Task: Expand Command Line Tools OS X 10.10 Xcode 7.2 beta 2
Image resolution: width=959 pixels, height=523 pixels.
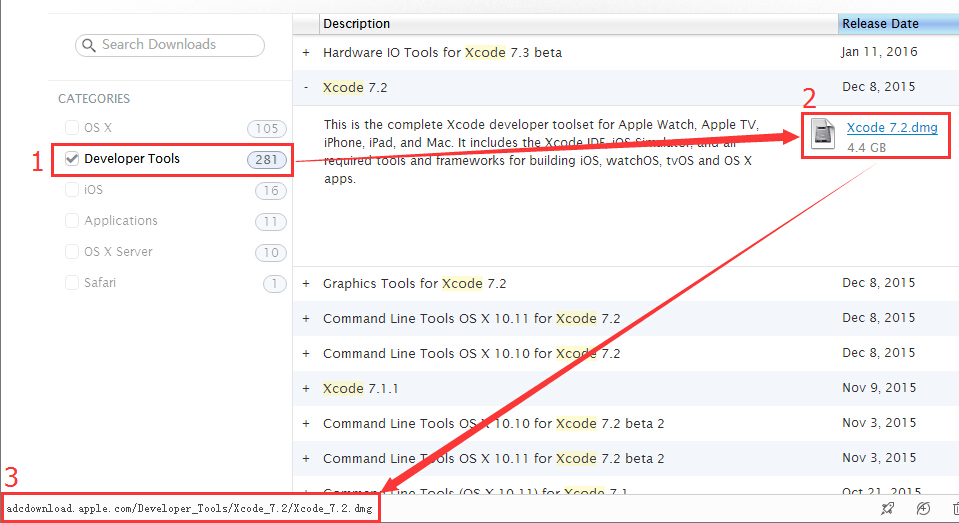Action: pos(306,423)
